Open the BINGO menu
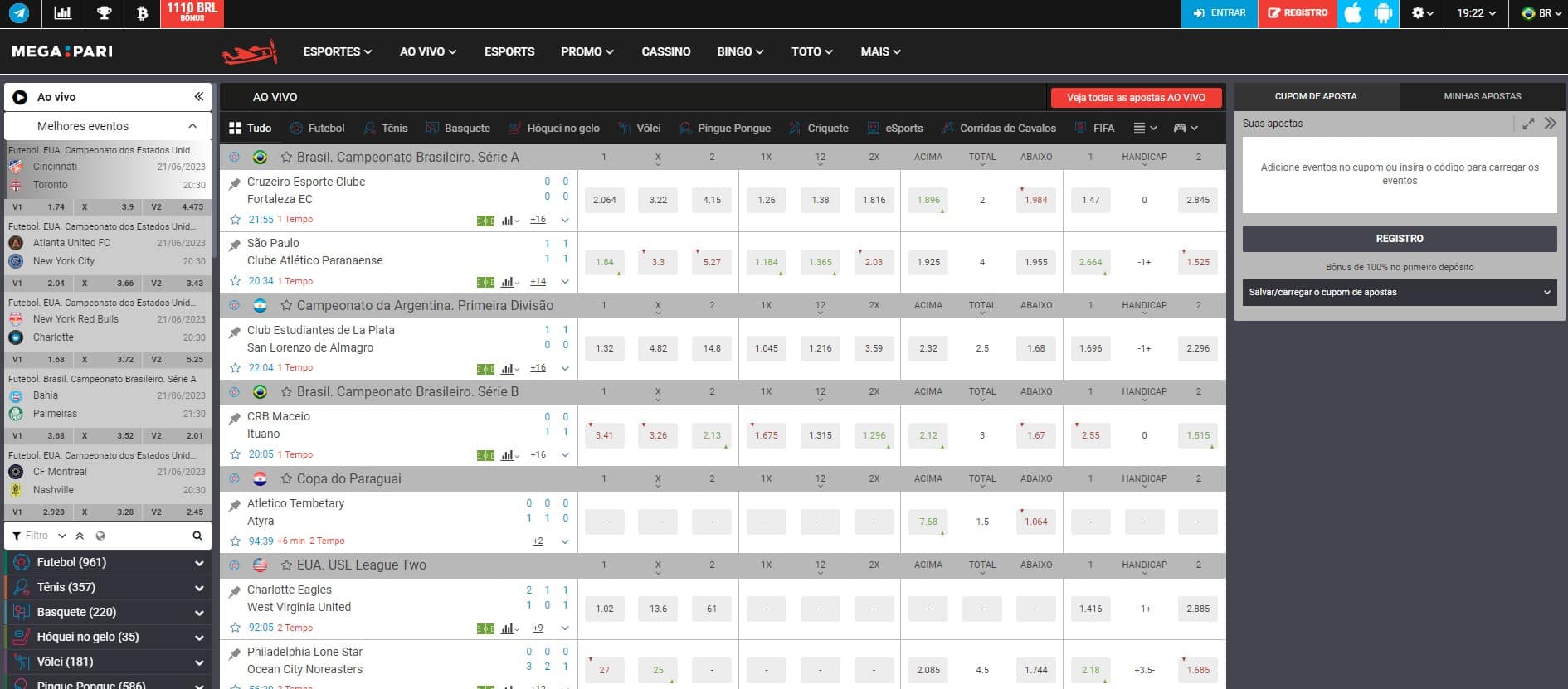Image resolution: width=1568 pixels, height=689 pixels. point(740,51)
